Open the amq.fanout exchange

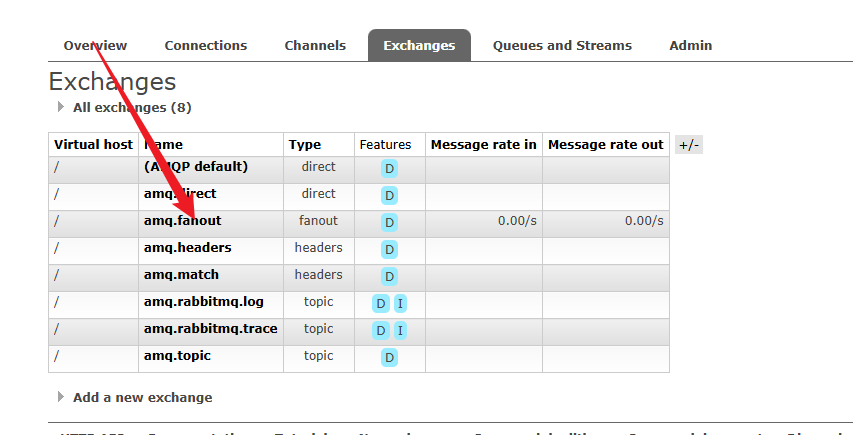183,221
